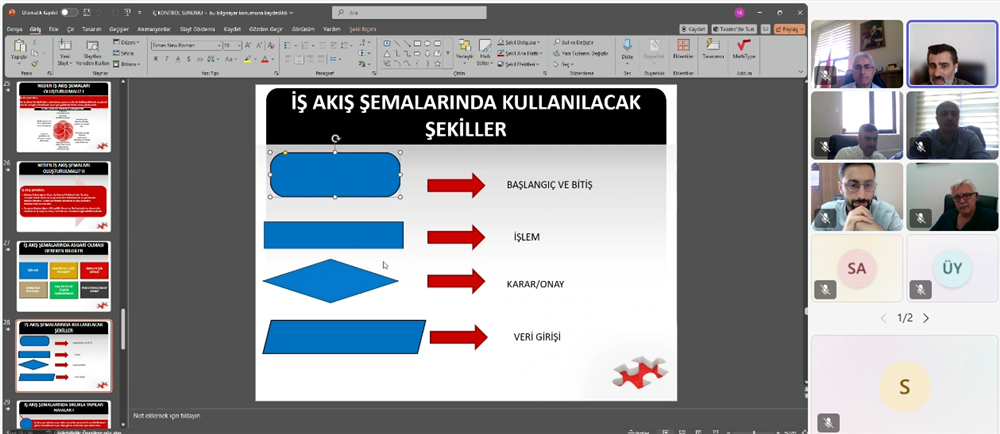Switch to the Şekil Biçimi tab

[364, 29]
